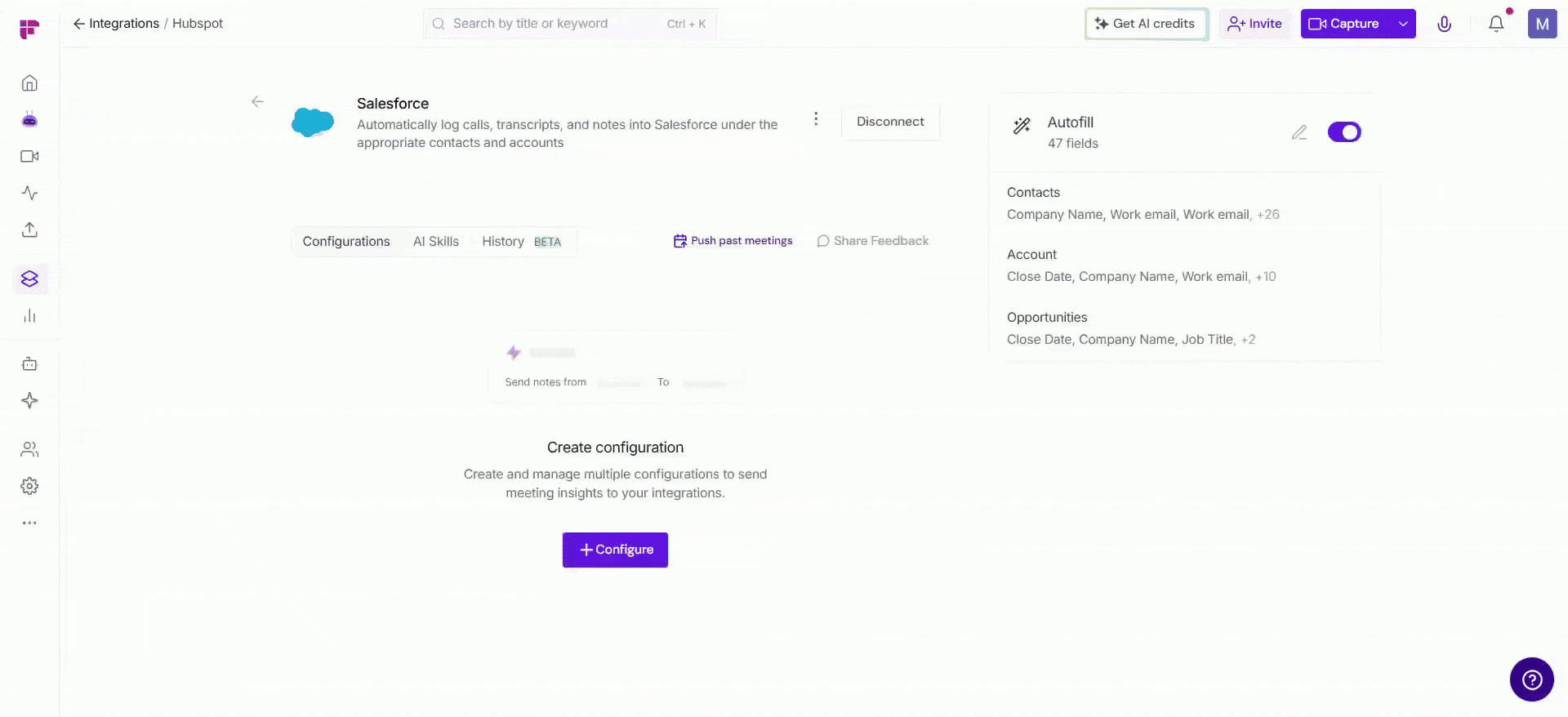
Task: Toggle the Autofill switch off
Action: [x=1344, y=132]
